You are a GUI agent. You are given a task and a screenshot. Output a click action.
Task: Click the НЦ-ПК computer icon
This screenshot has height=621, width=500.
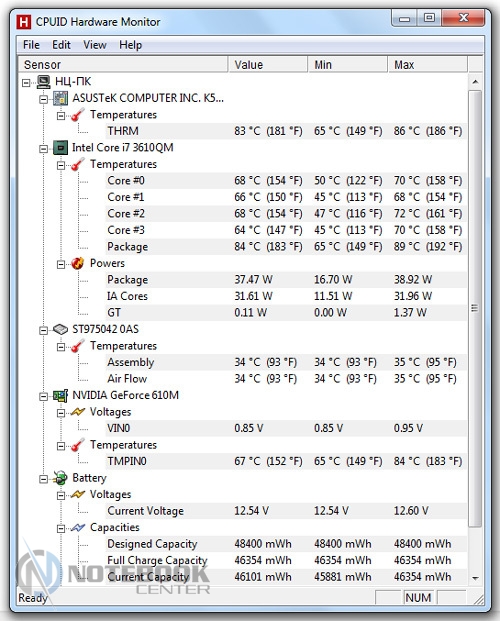(x=44, y=82)
